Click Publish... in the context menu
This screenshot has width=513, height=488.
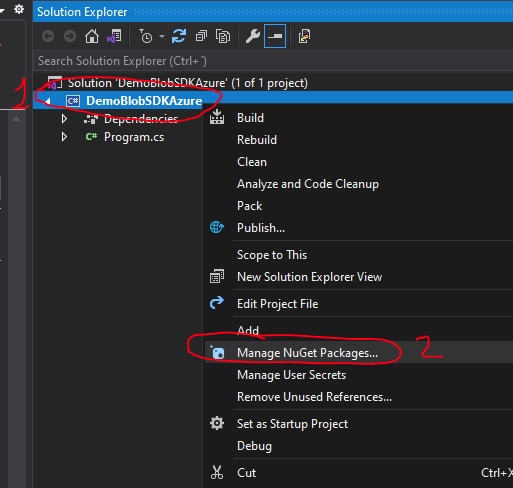point(261,228)
